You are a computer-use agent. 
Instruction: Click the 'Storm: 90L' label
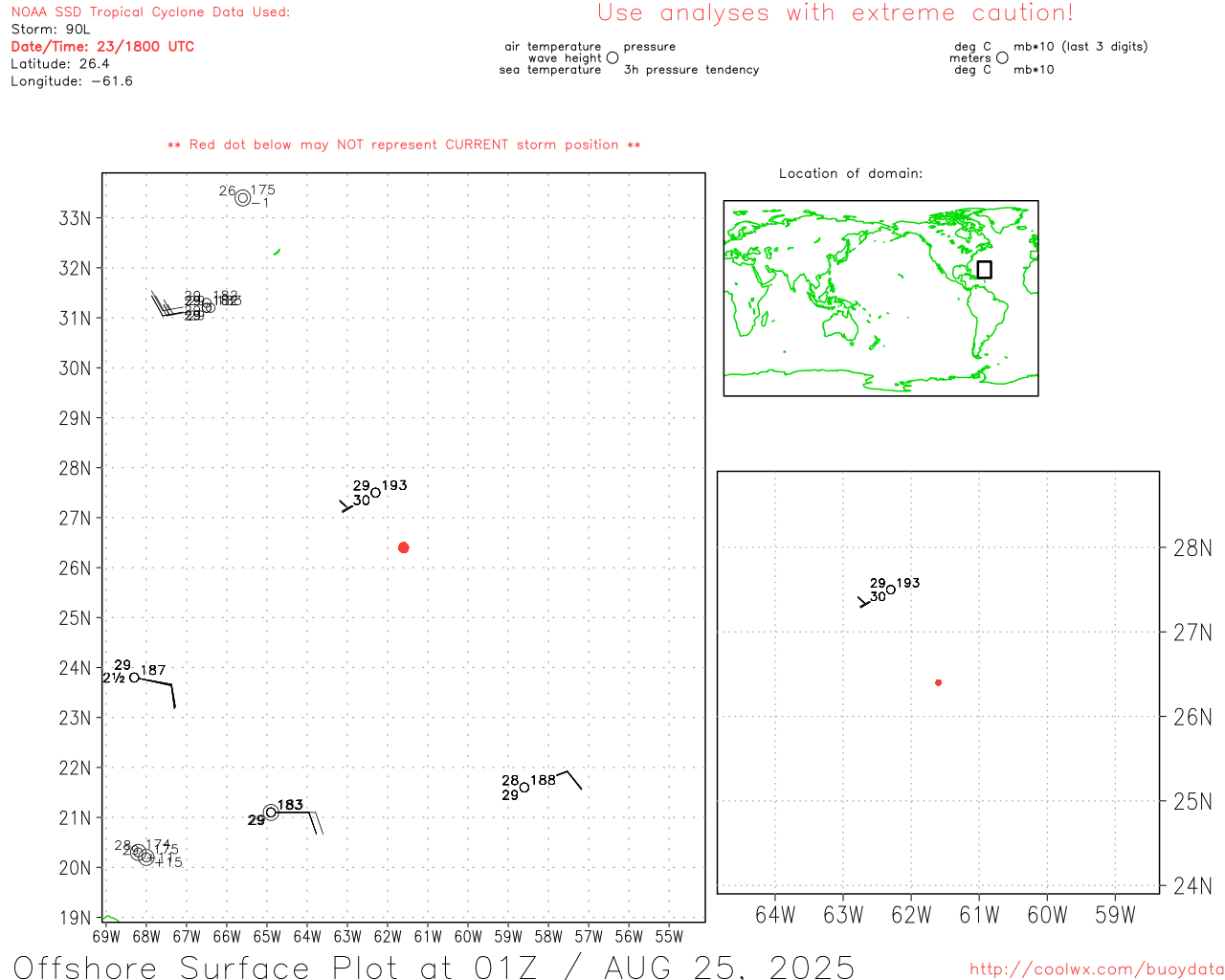51,30
